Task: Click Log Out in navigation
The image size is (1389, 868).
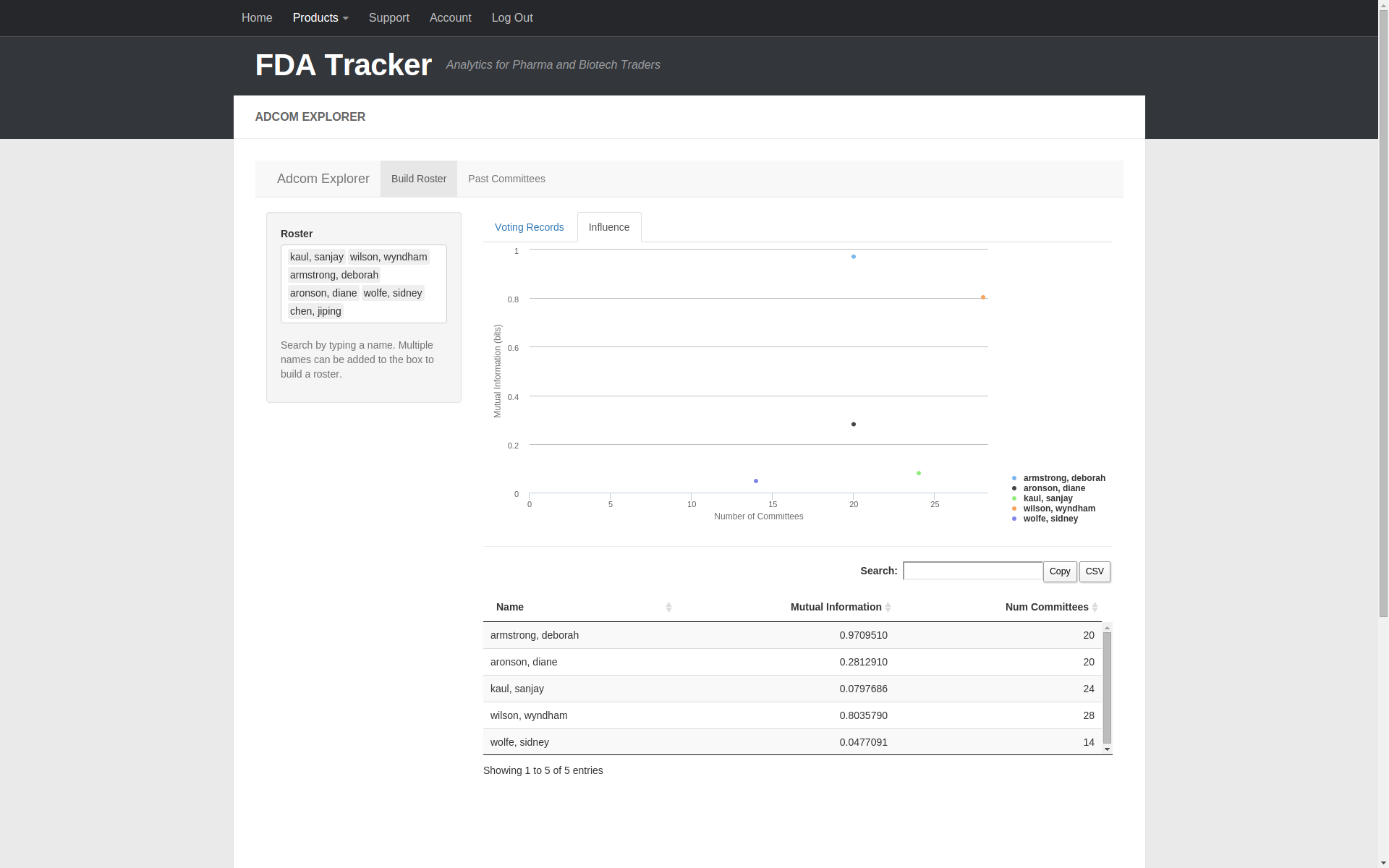Action: point(512,18)
